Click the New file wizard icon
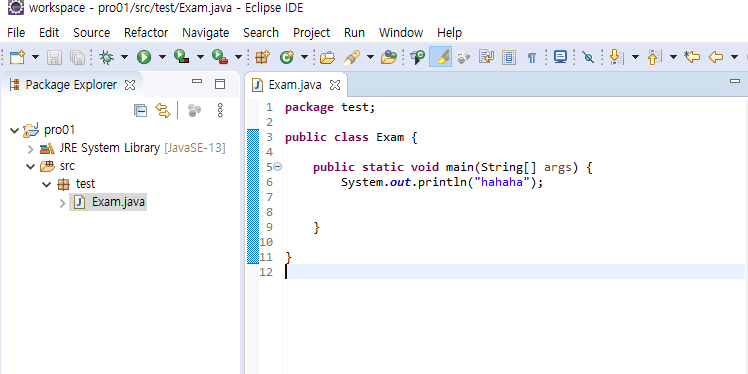Screen dimensions: 748x374 tap(17, 58)
